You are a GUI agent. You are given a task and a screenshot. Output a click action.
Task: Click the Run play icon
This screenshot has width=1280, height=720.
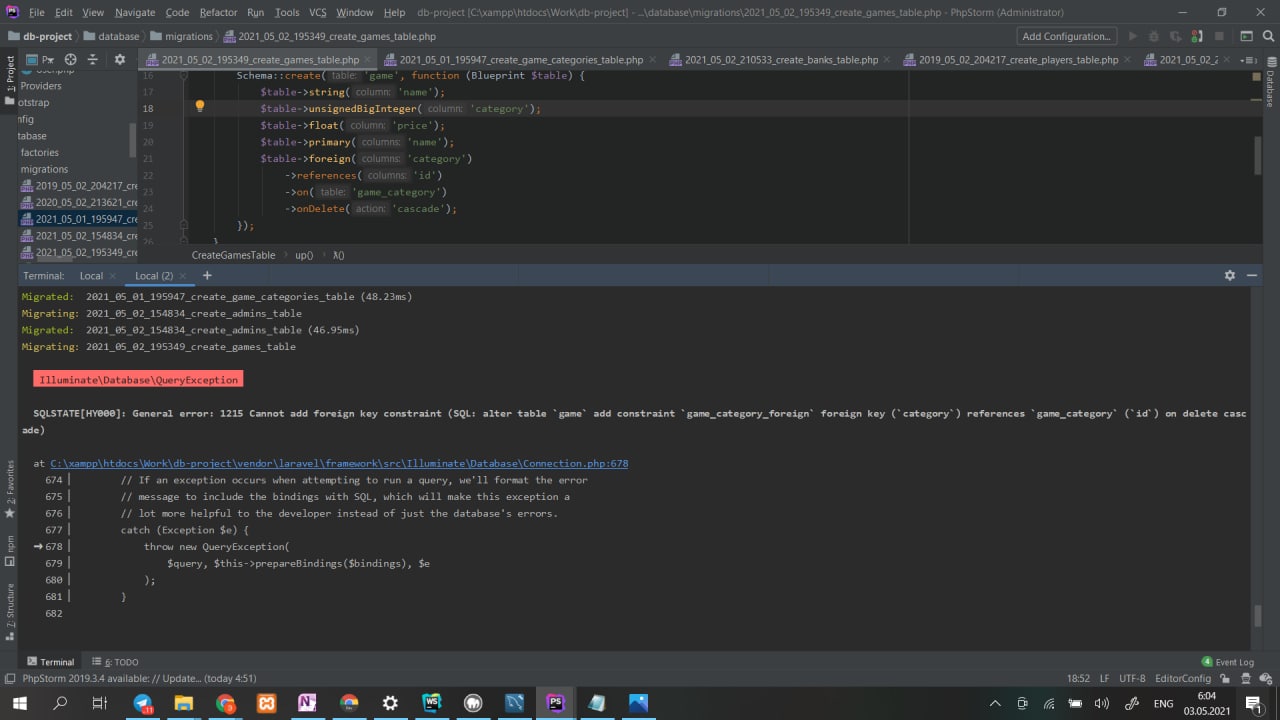pyautogui.click(x=1133, y=36)
